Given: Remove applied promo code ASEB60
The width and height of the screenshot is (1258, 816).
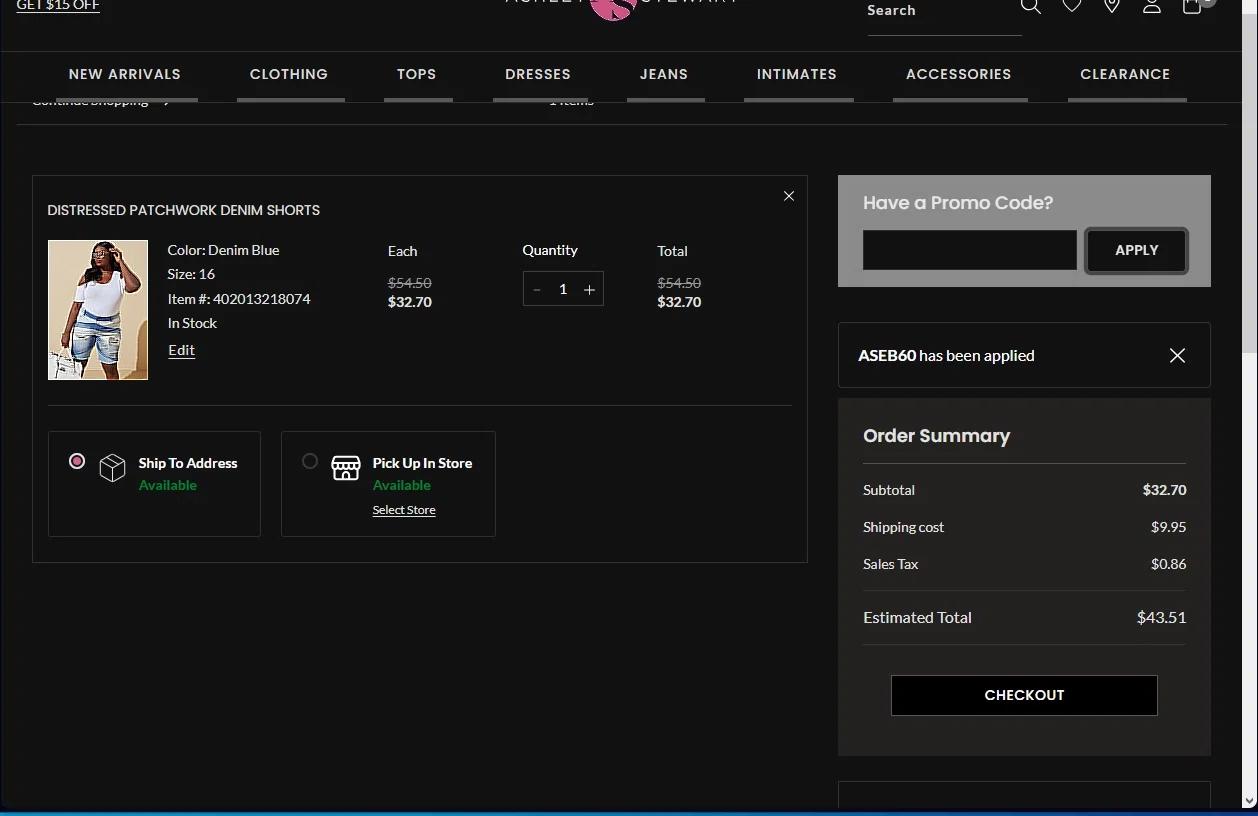Looking at the screenshot, I should pos(1177,355).
